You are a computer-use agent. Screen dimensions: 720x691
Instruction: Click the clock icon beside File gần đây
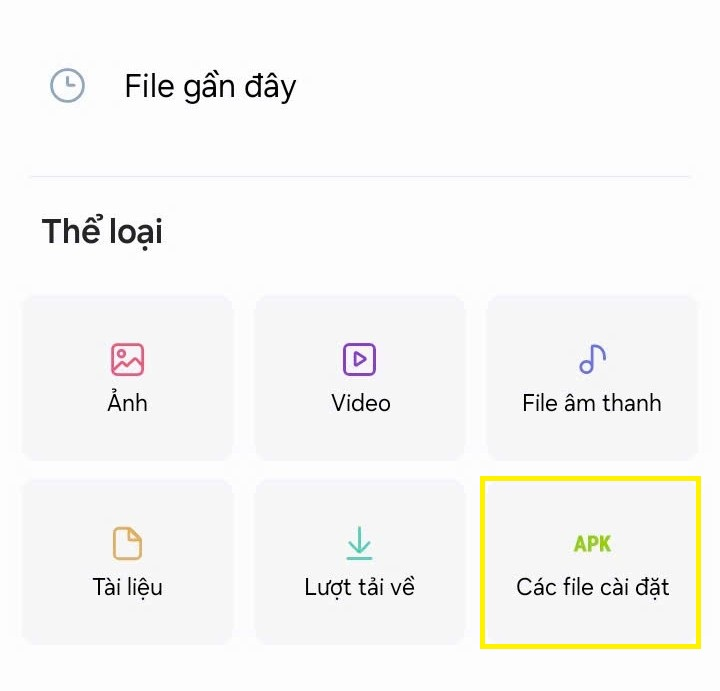coord(68,86)
